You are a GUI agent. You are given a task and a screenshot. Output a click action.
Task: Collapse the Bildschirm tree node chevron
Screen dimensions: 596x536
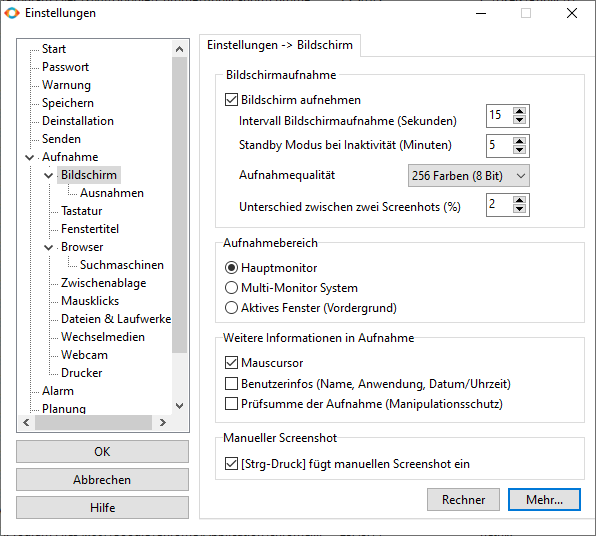pos(49,175)
